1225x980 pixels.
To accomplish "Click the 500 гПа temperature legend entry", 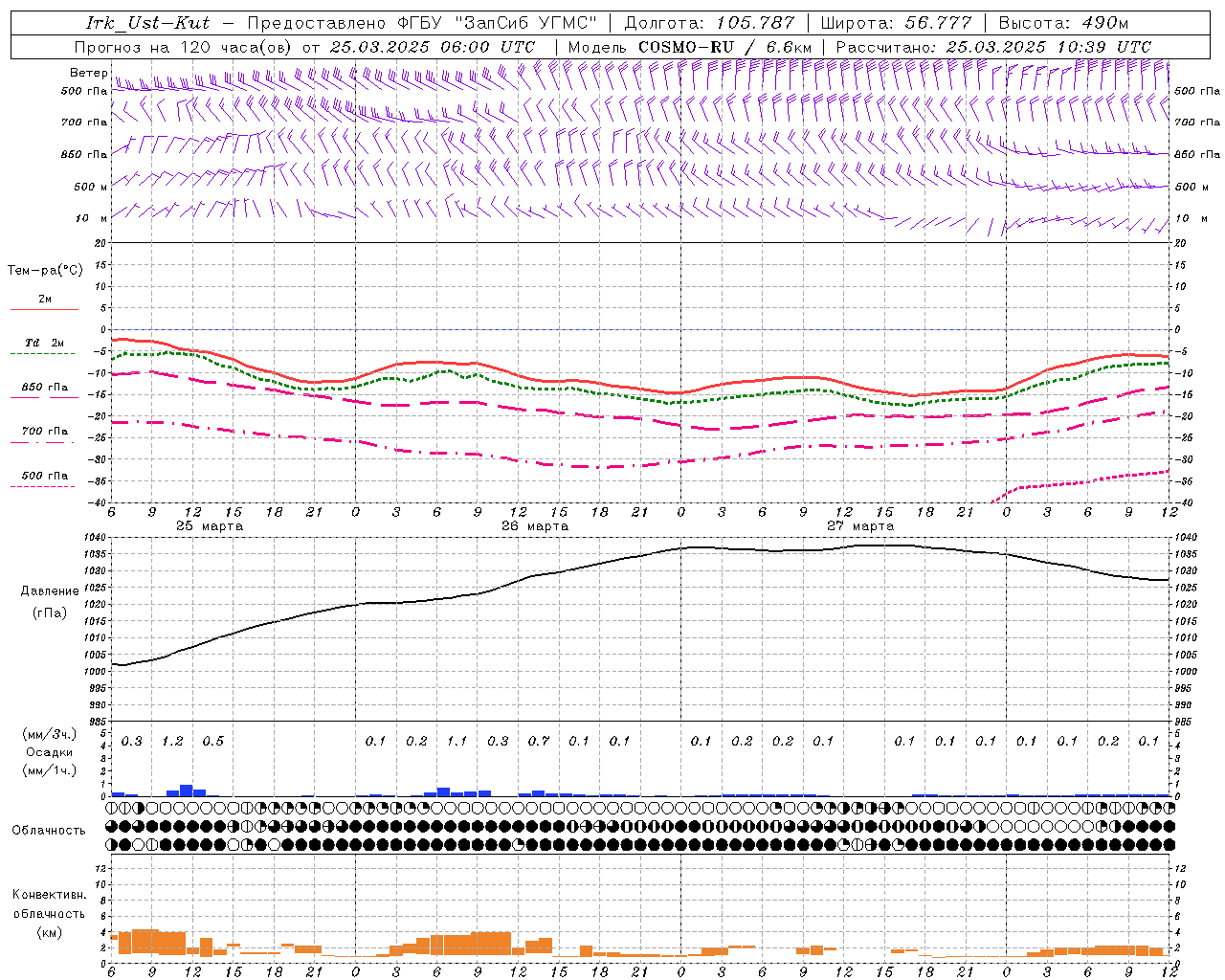I will pos(45,476).
